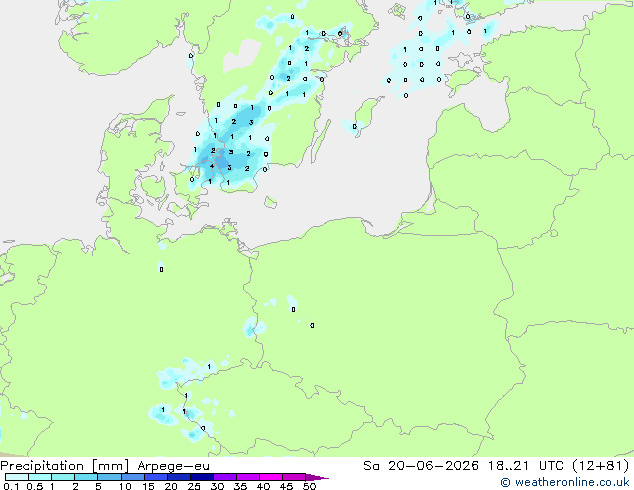Click the '4' precipitation value on the map
This screenshot has height=490, width=634.
[x=211, y=166]
